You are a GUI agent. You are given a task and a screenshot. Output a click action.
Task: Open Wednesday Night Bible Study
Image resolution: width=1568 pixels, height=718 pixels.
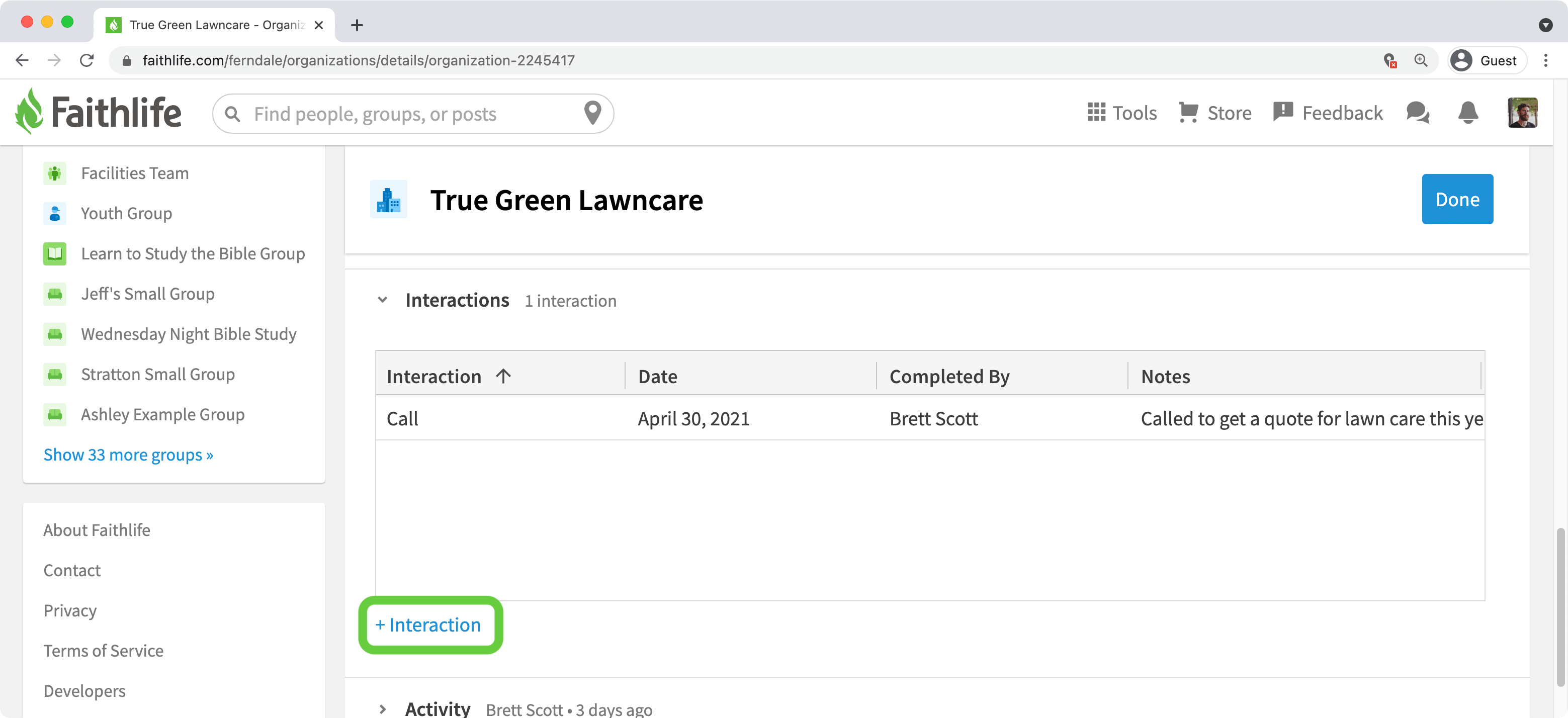point(189,334)
